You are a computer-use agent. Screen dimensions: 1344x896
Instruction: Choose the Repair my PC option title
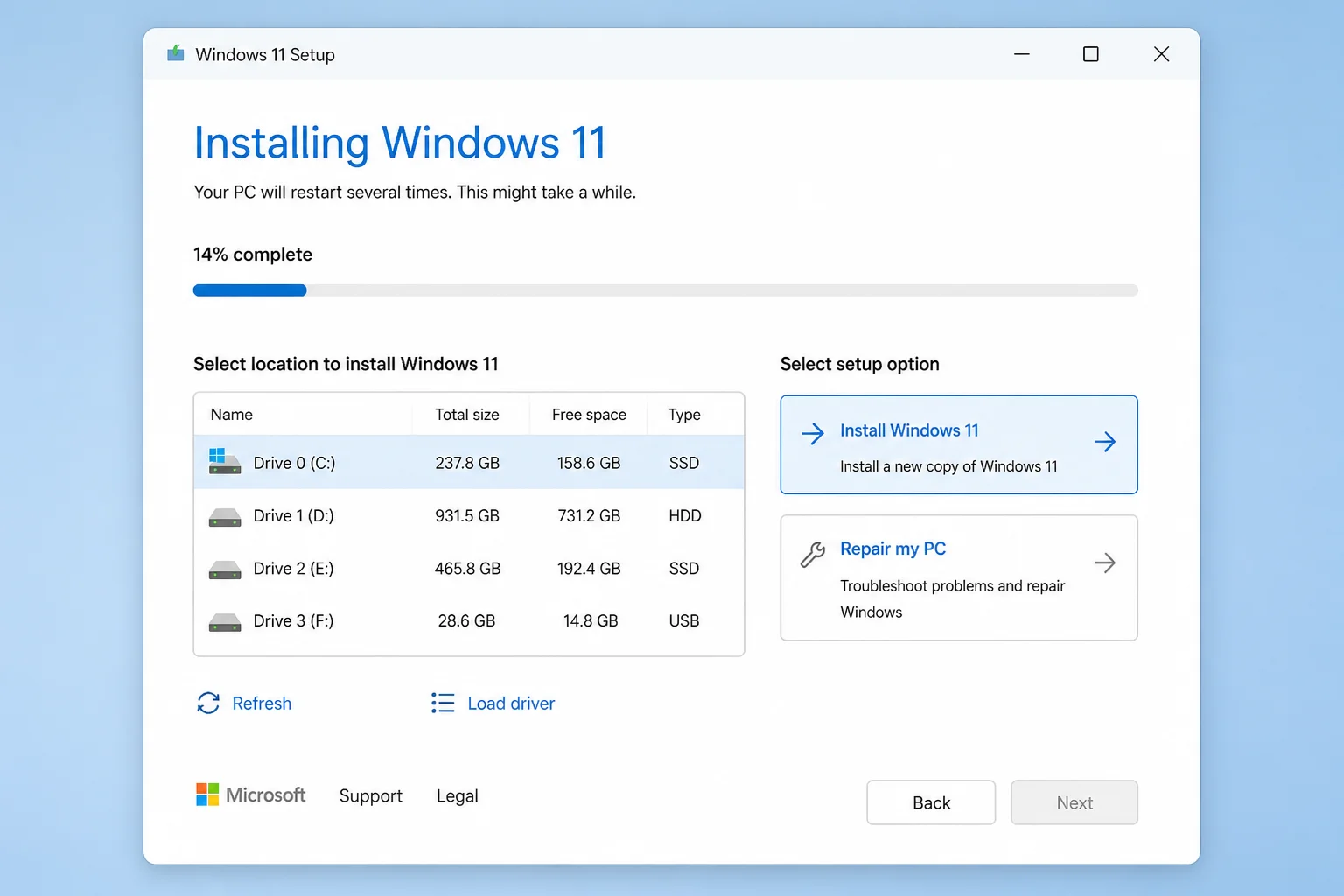coord(892,549)
